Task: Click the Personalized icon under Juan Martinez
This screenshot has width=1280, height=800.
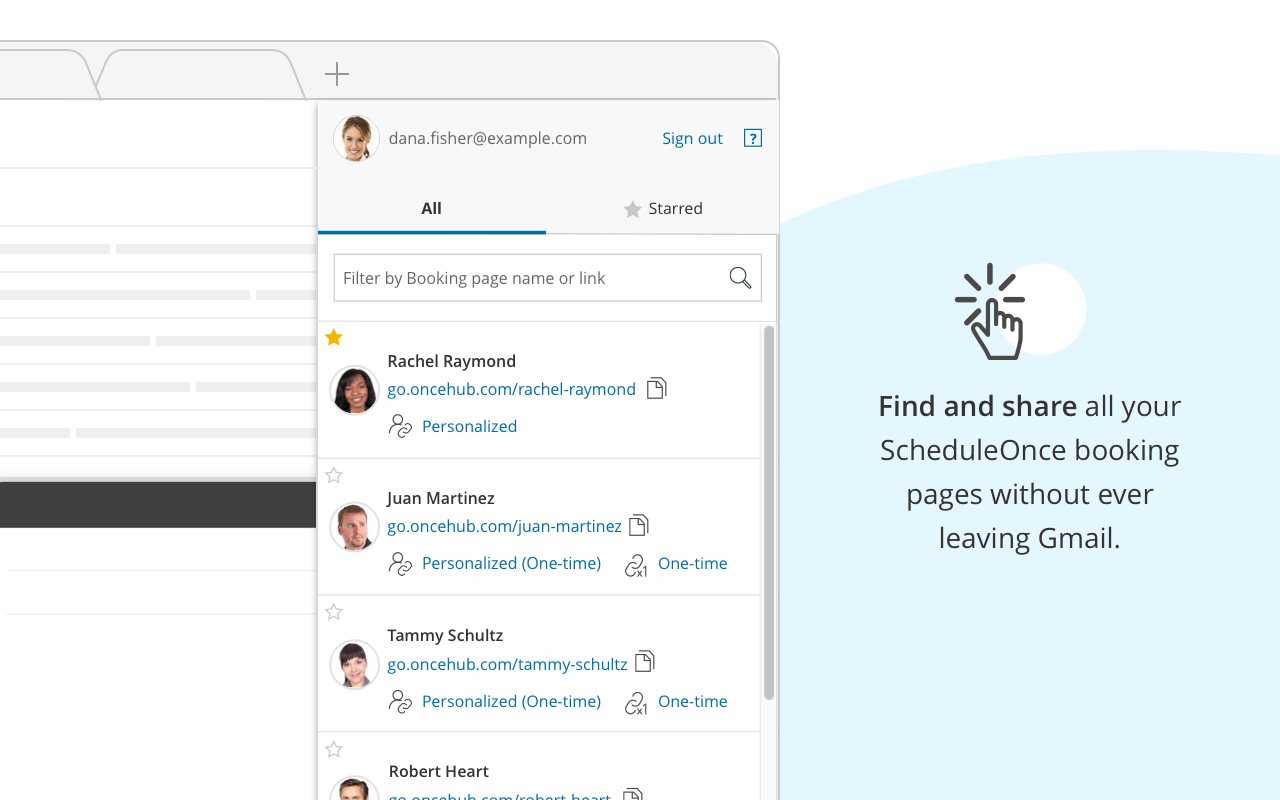Action: coord(400,564)
